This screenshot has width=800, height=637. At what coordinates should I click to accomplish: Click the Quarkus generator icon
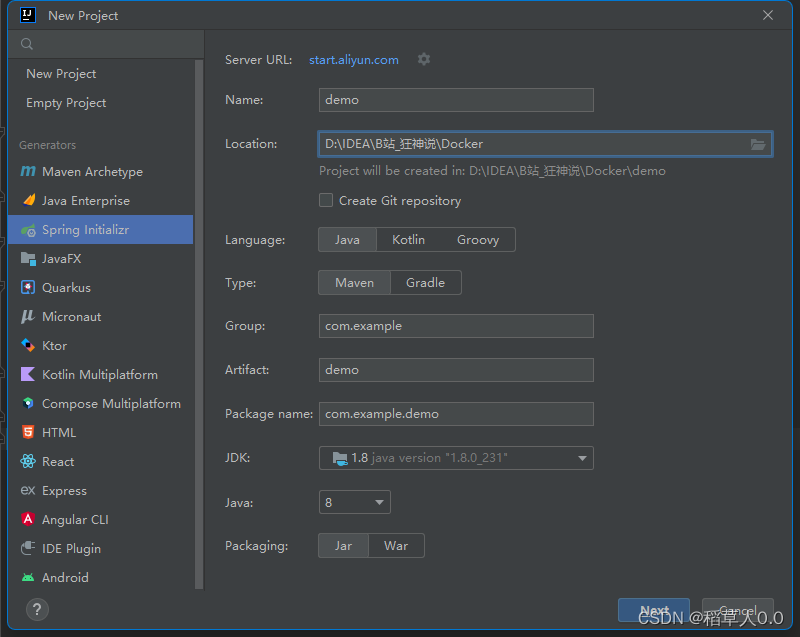pyautogui.click(x=28, y=288)
